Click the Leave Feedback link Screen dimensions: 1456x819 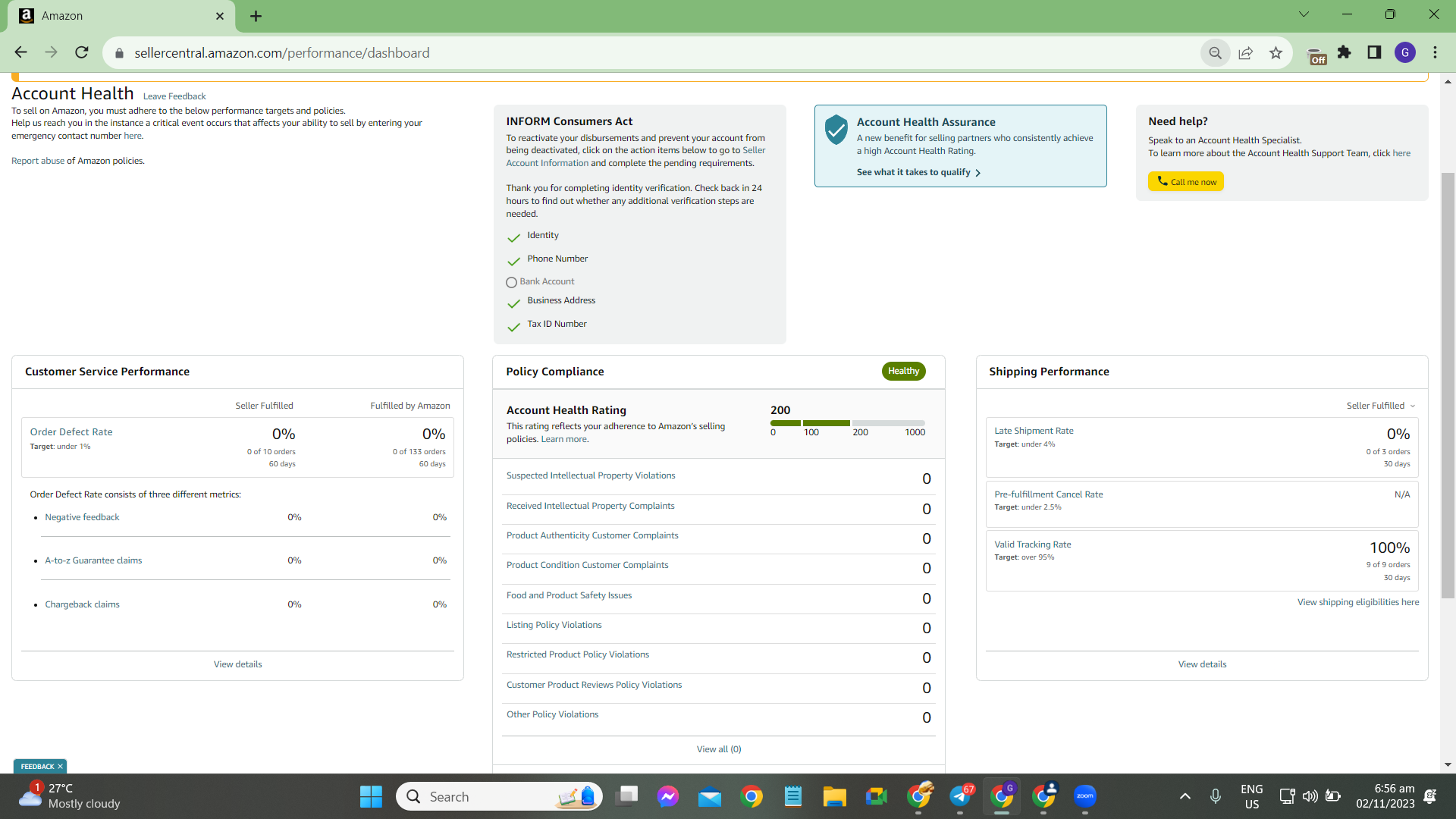click(x=174, y=96)
